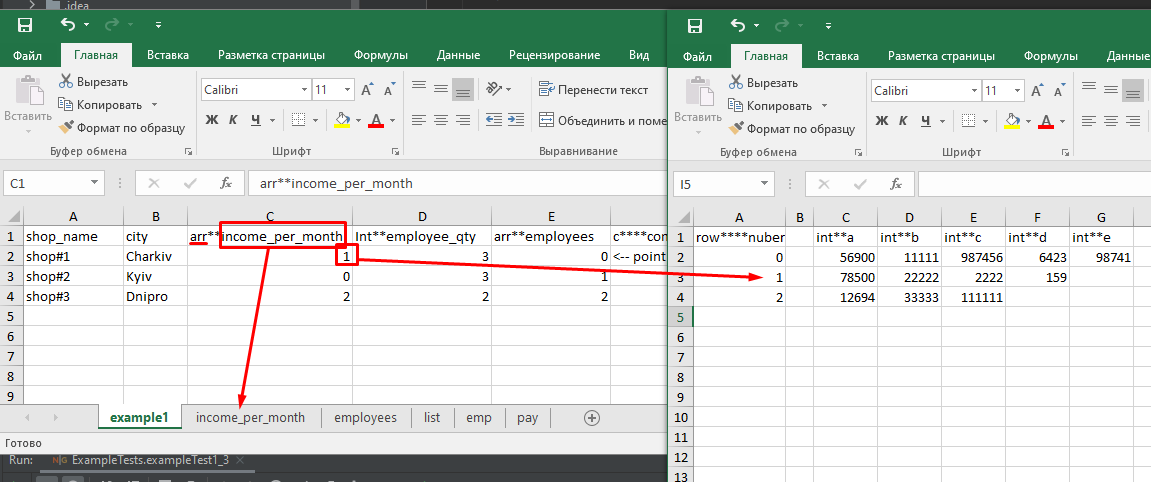The width and height of the screenshot is (1151, 482).
Task: Apply fill color in right window
Action: [1012, 120]
